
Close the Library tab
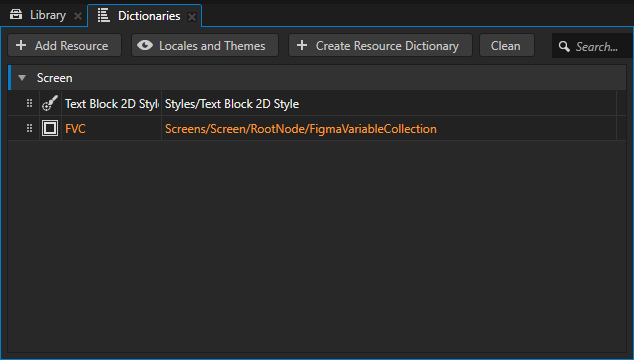tap(78, 16)
